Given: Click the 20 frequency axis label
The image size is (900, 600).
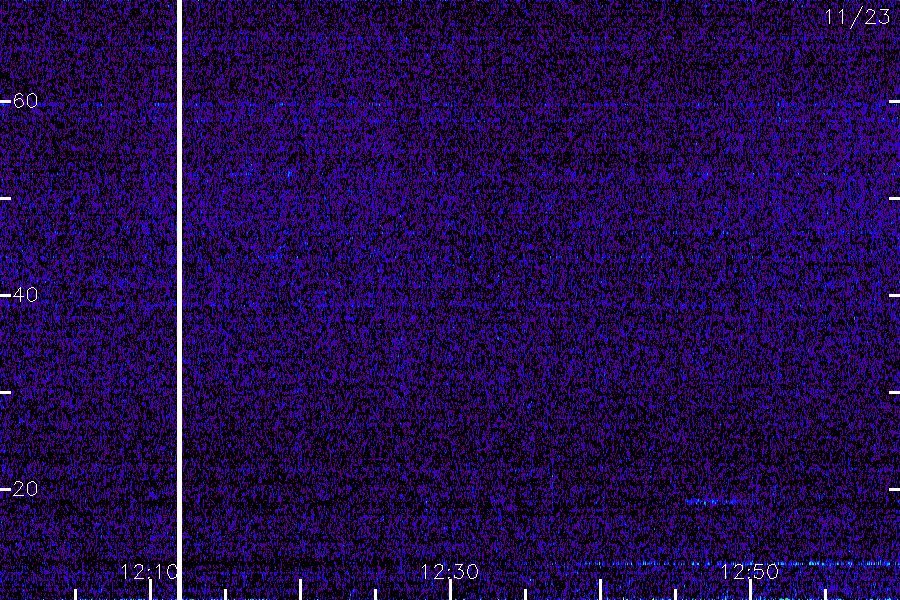Looking at the screenshot, I should pos(25,489).
